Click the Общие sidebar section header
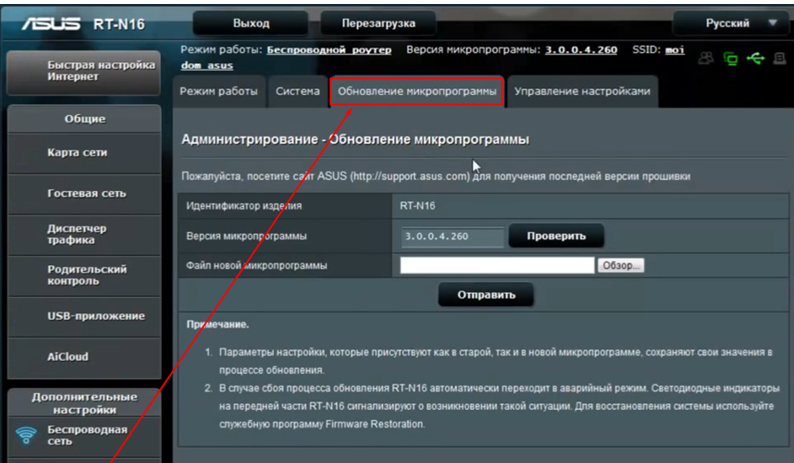This screenshot has height=463, width=794. click(x=85, y=119)
